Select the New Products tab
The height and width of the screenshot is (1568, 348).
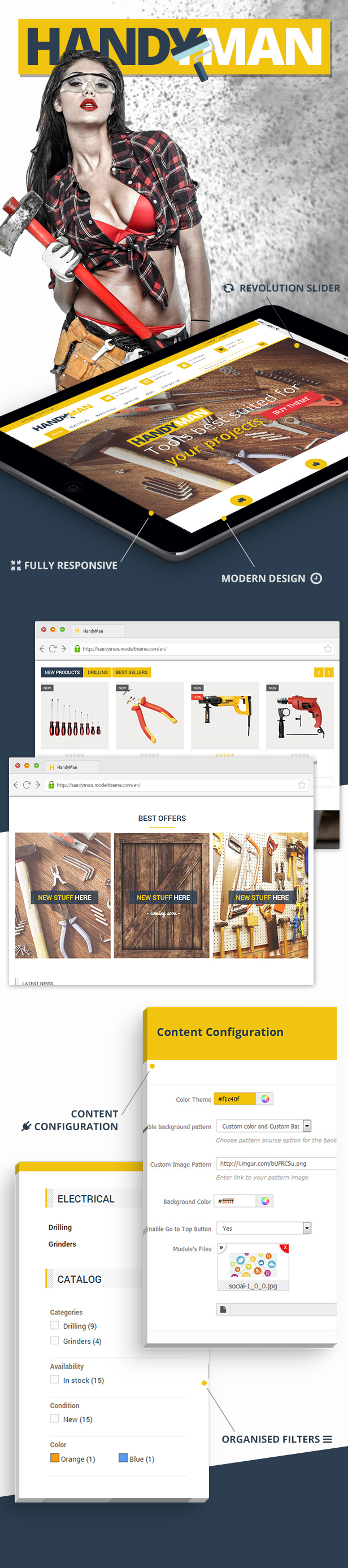pyautogui.click(x=62, y=672)
